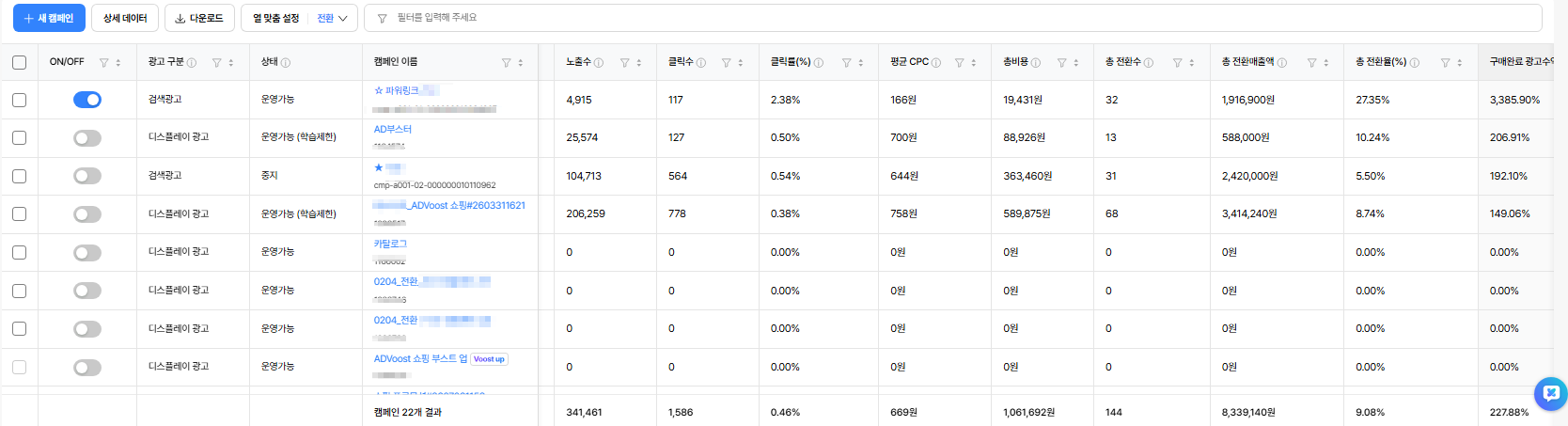Open the 총 전환매출액 info icon
1568x426 pixels.
1282,63
